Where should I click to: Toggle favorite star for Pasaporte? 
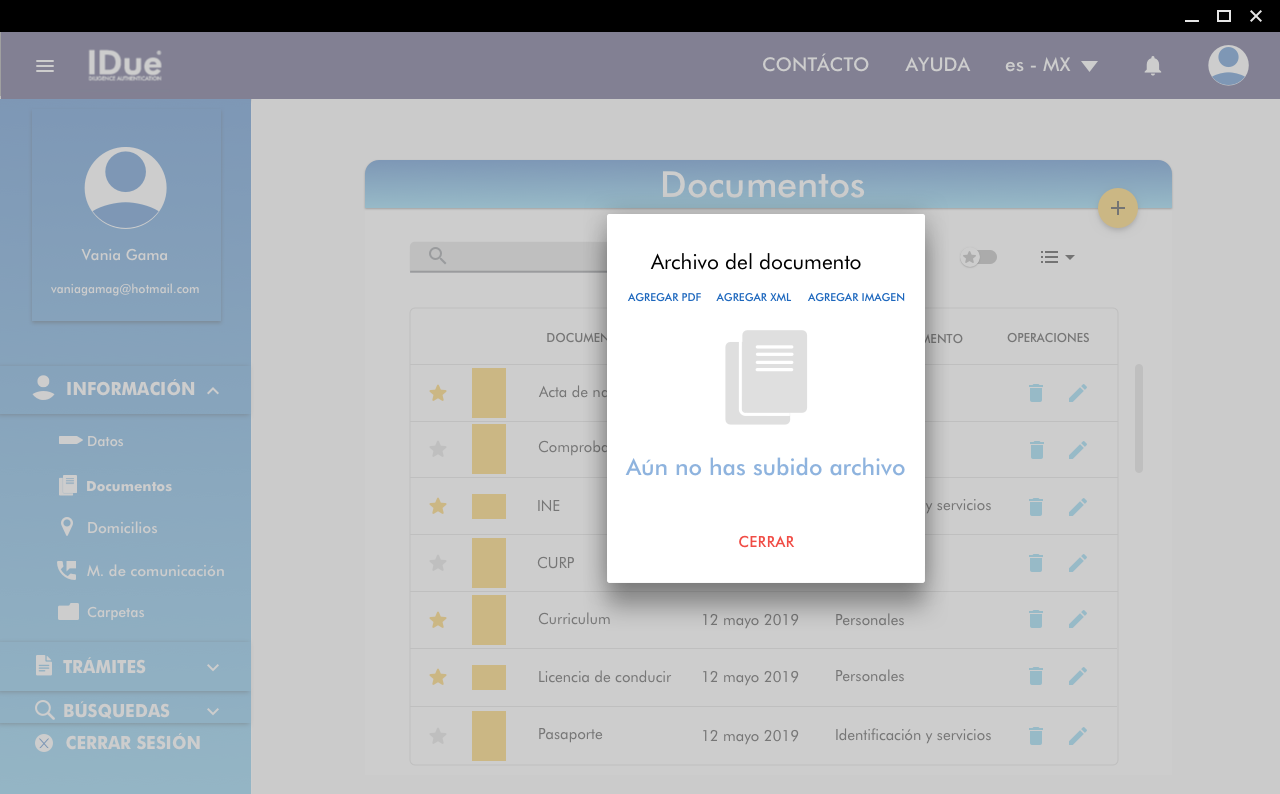pos(437,736)
